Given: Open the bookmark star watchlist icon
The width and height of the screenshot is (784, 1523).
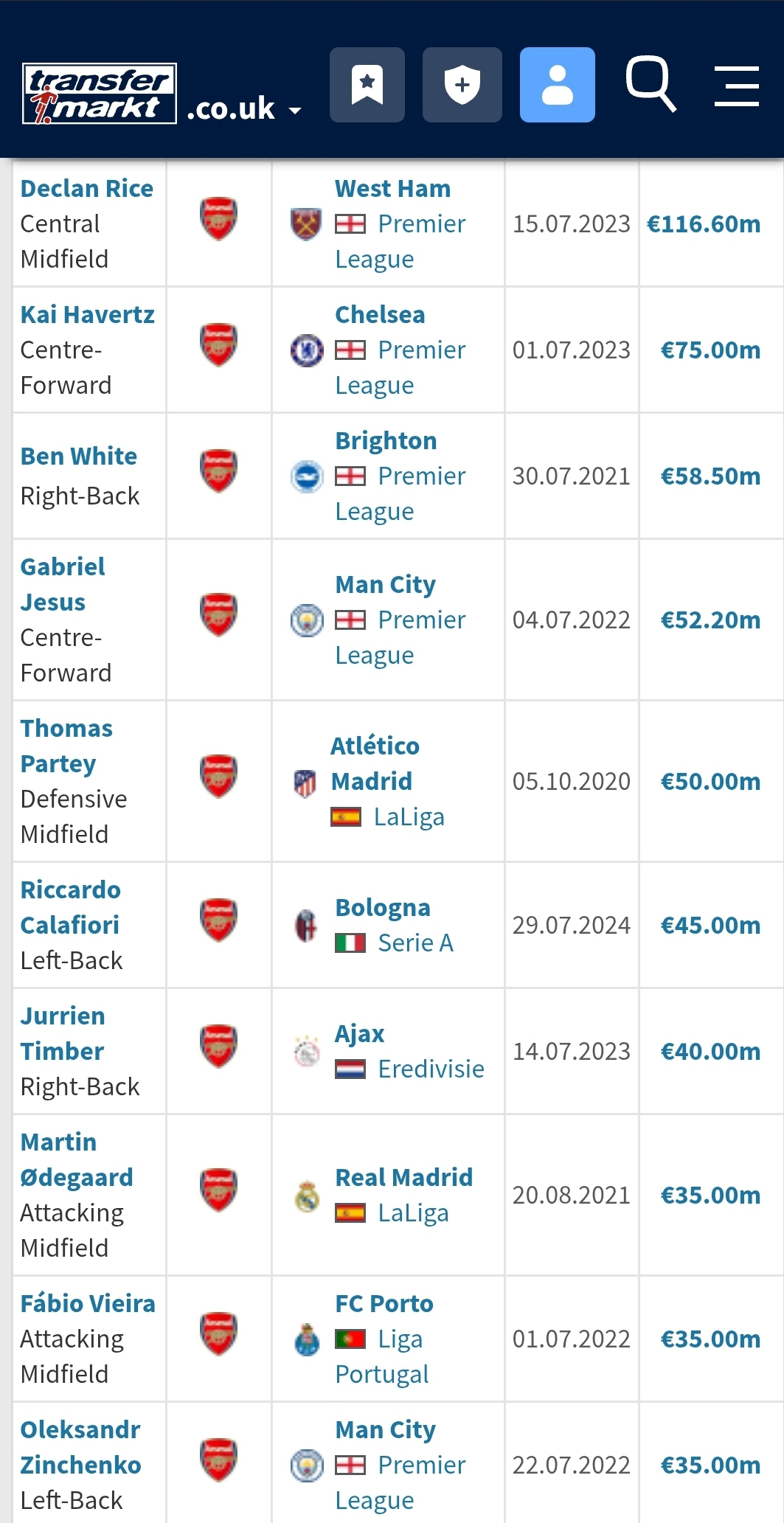Looking at the screenshot, I should tap(367, 85).
